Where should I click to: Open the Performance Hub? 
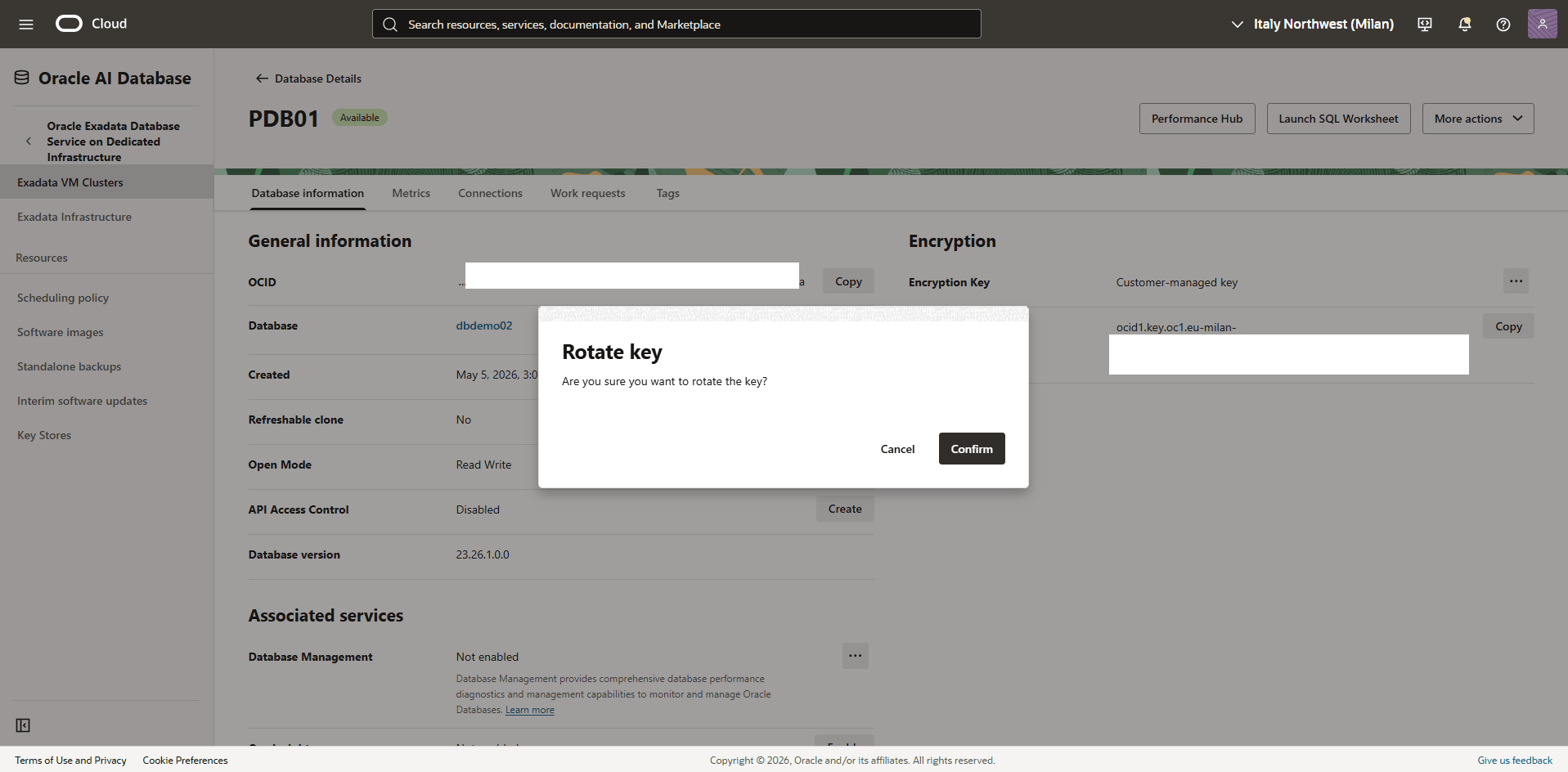(1197, 119)
